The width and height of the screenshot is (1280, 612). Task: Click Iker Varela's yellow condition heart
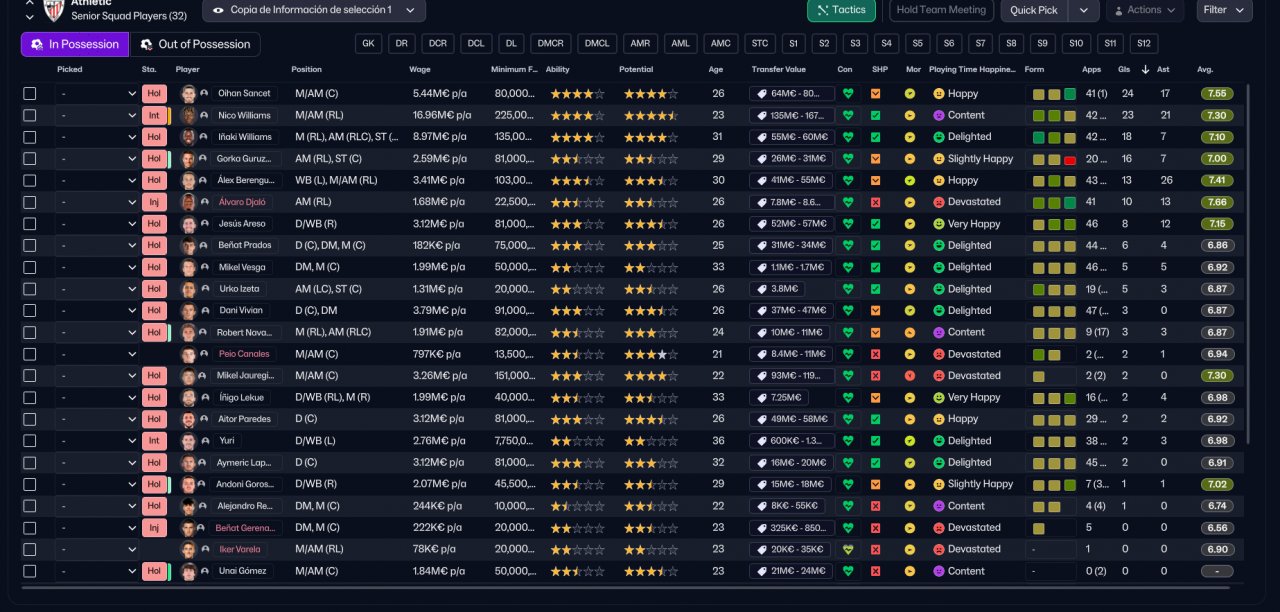click(848, 550)
